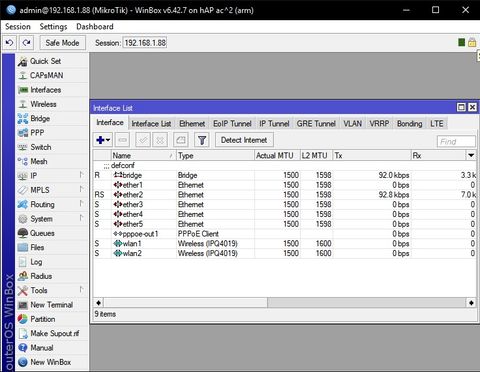Open the Dashboard menu
480x372 pixels.
[x=95, y=27]
